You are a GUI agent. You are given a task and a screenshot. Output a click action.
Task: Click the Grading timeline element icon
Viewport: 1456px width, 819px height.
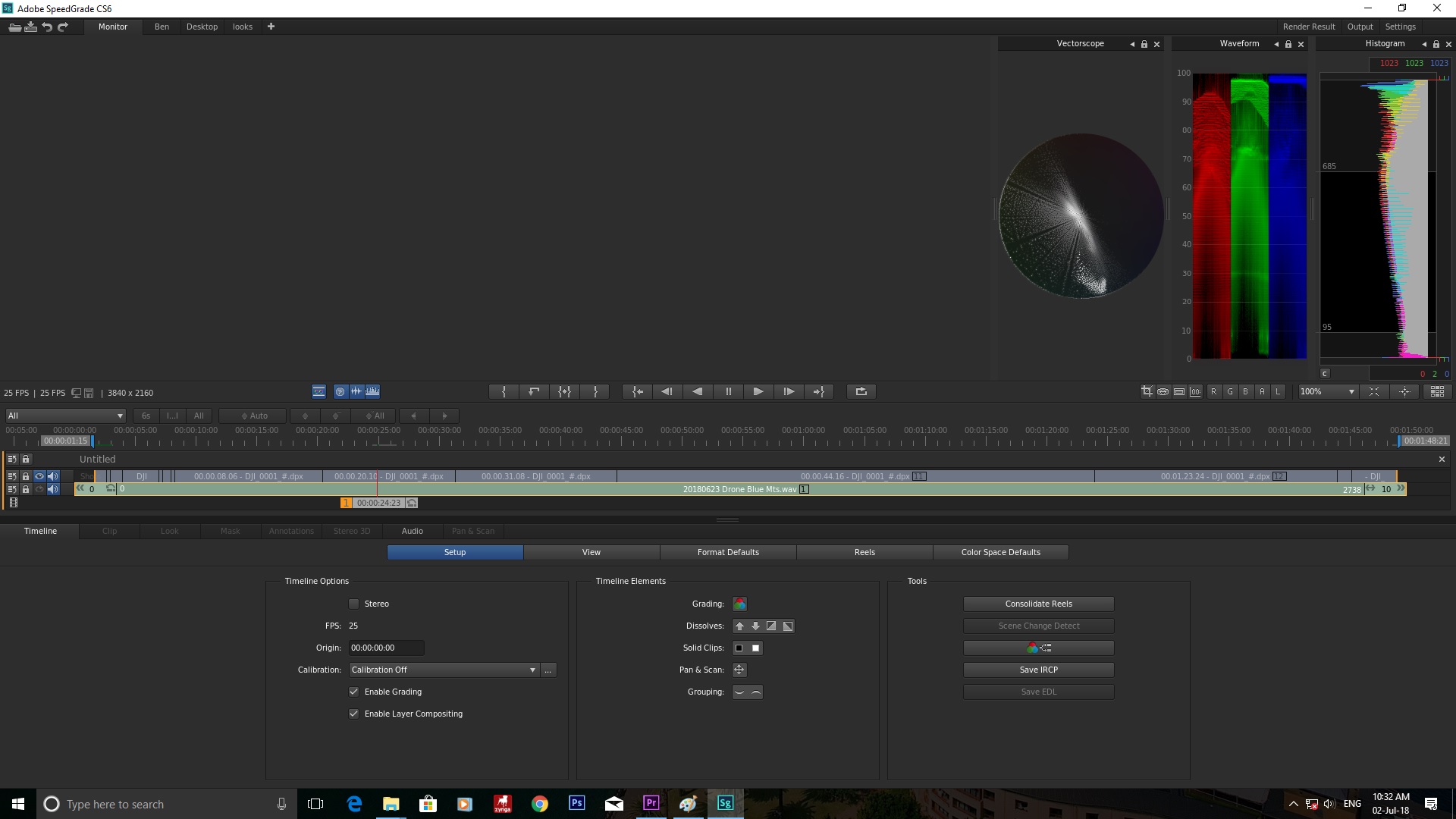739,604
